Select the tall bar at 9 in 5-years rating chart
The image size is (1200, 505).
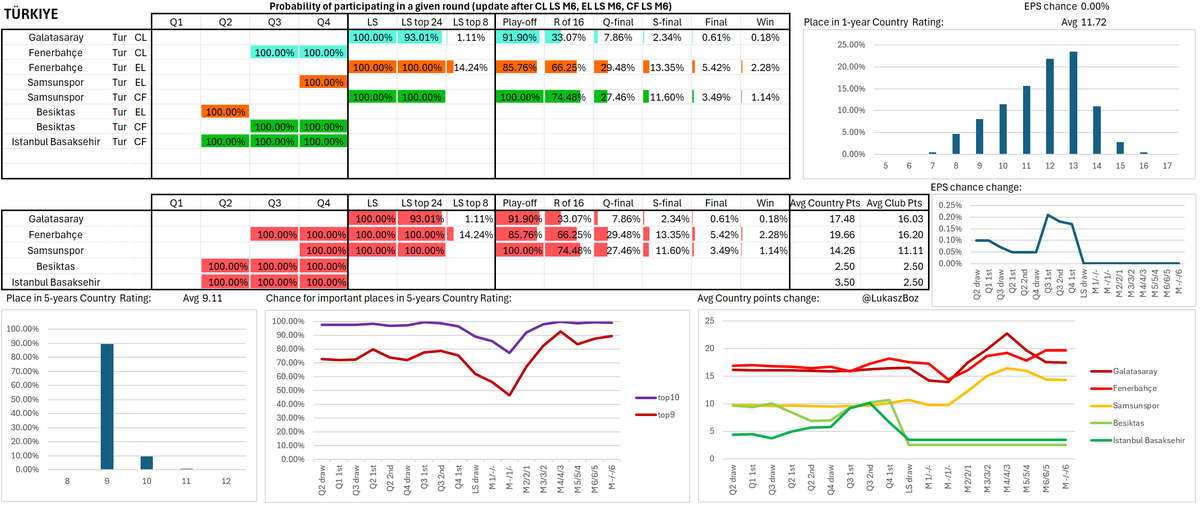tap(106, 407)
